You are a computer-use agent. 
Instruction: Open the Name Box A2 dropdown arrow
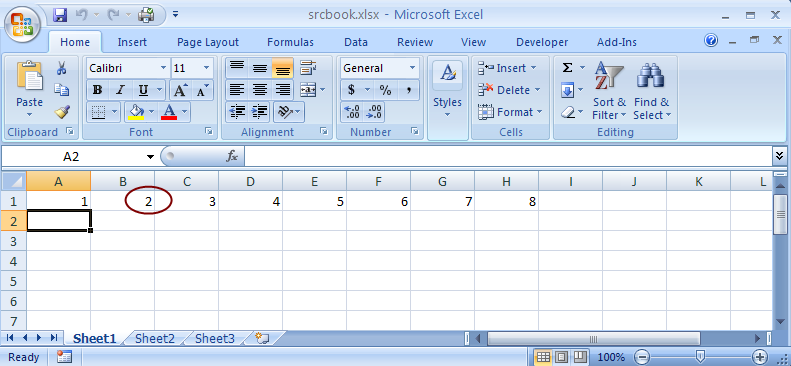pyautogui.click(x=150, y=157)
